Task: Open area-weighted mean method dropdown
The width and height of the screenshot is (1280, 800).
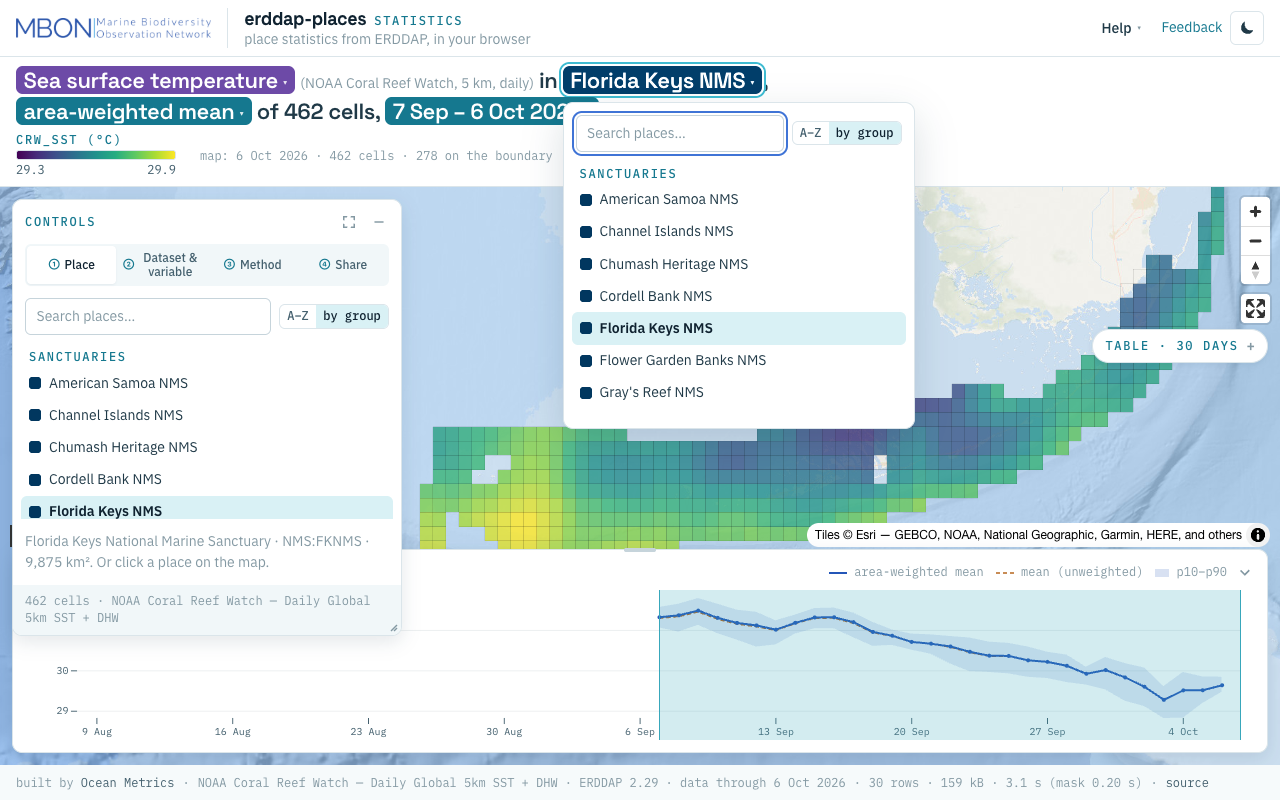Action: click(134, 112)
